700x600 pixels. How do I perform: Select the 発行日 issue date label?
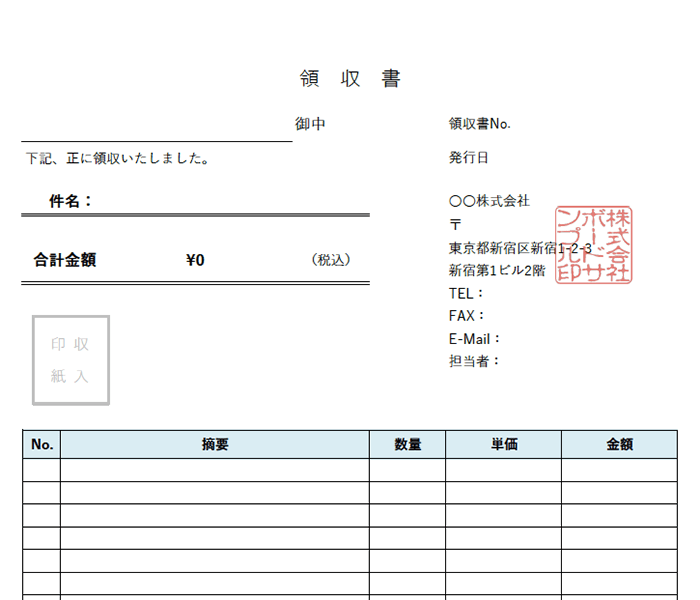[x=468, y=158]
